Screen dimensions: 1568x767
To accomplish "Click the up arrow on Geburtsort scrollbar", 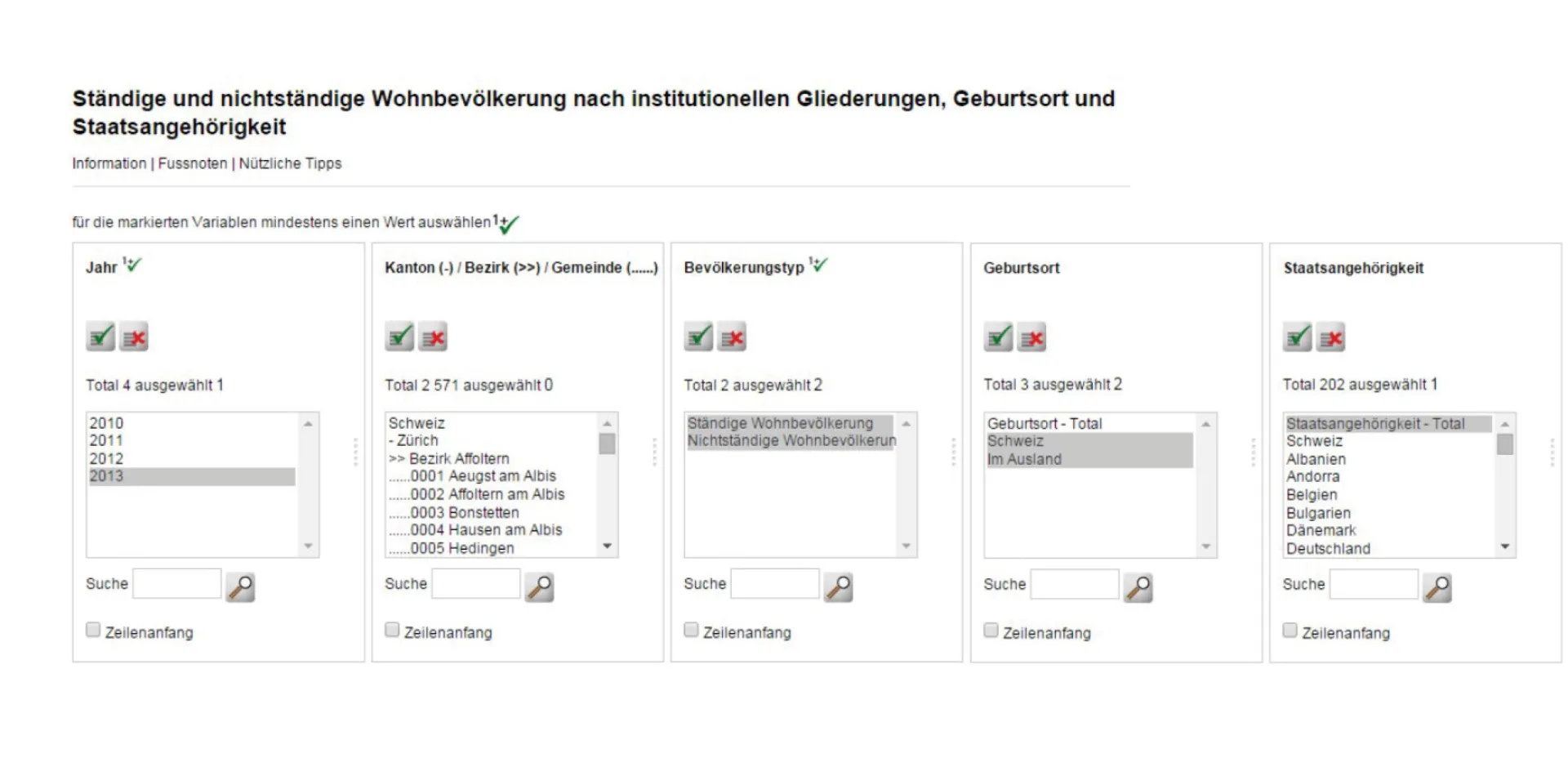I will pos(1205,422).
